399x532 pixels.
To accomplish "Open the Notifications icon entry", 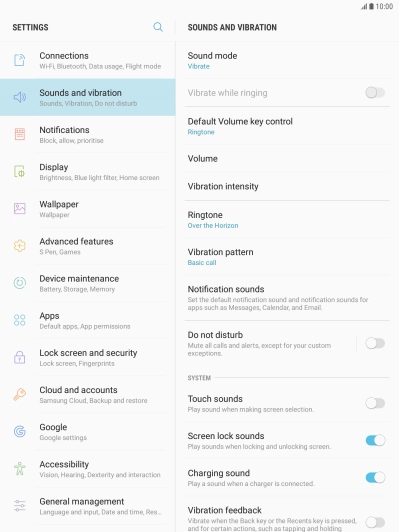I will click(x=20, y=134).
